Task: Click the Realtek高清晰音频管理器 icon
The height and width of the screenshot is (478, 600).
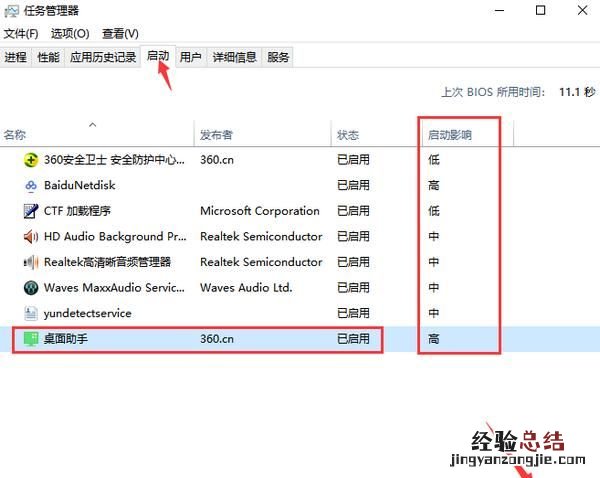Action: coord(29,262)
